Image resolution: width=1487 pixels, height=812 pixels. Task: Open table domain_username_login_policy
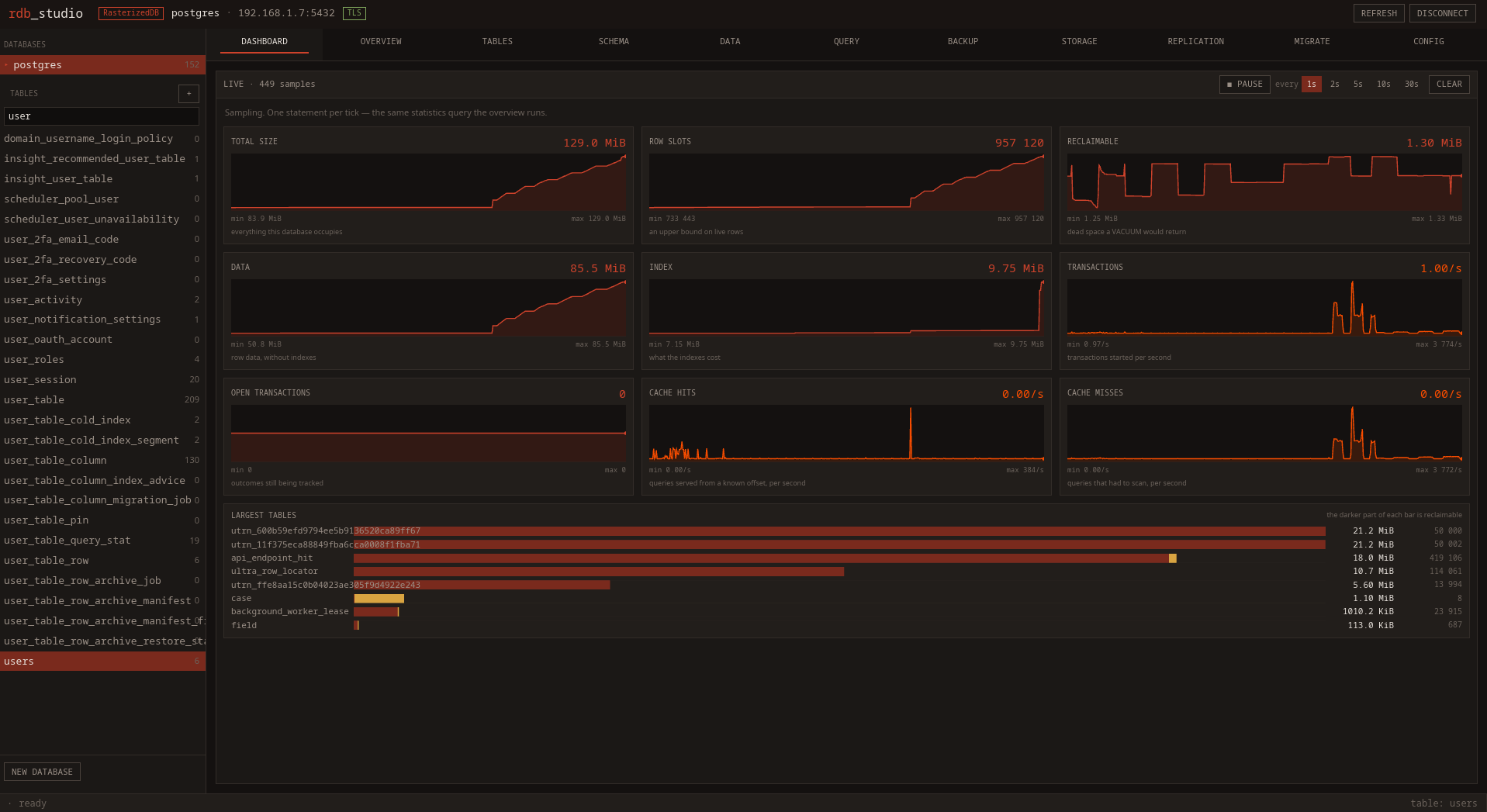[102, 139]
